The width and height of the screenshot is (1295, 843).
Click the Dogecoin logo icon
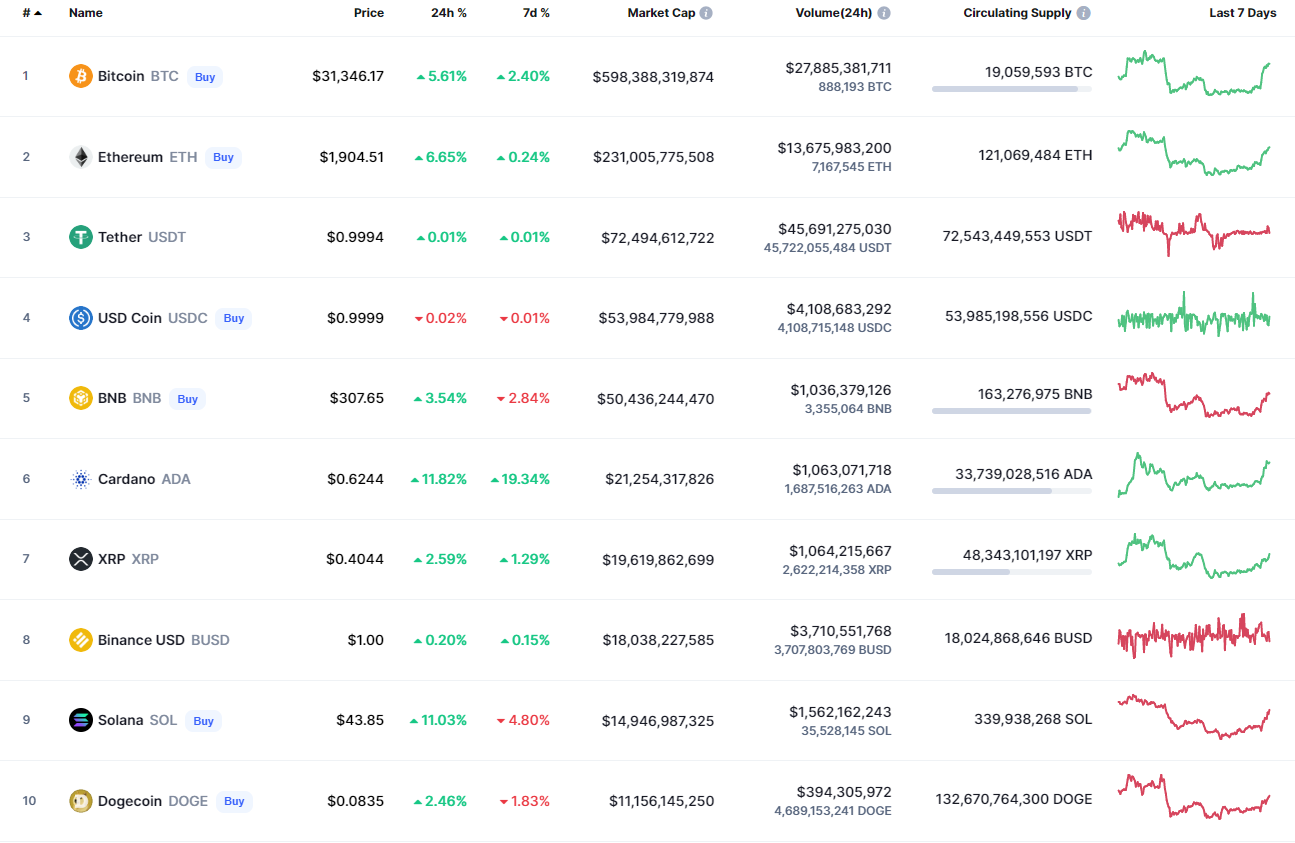(x=81, y=801)
